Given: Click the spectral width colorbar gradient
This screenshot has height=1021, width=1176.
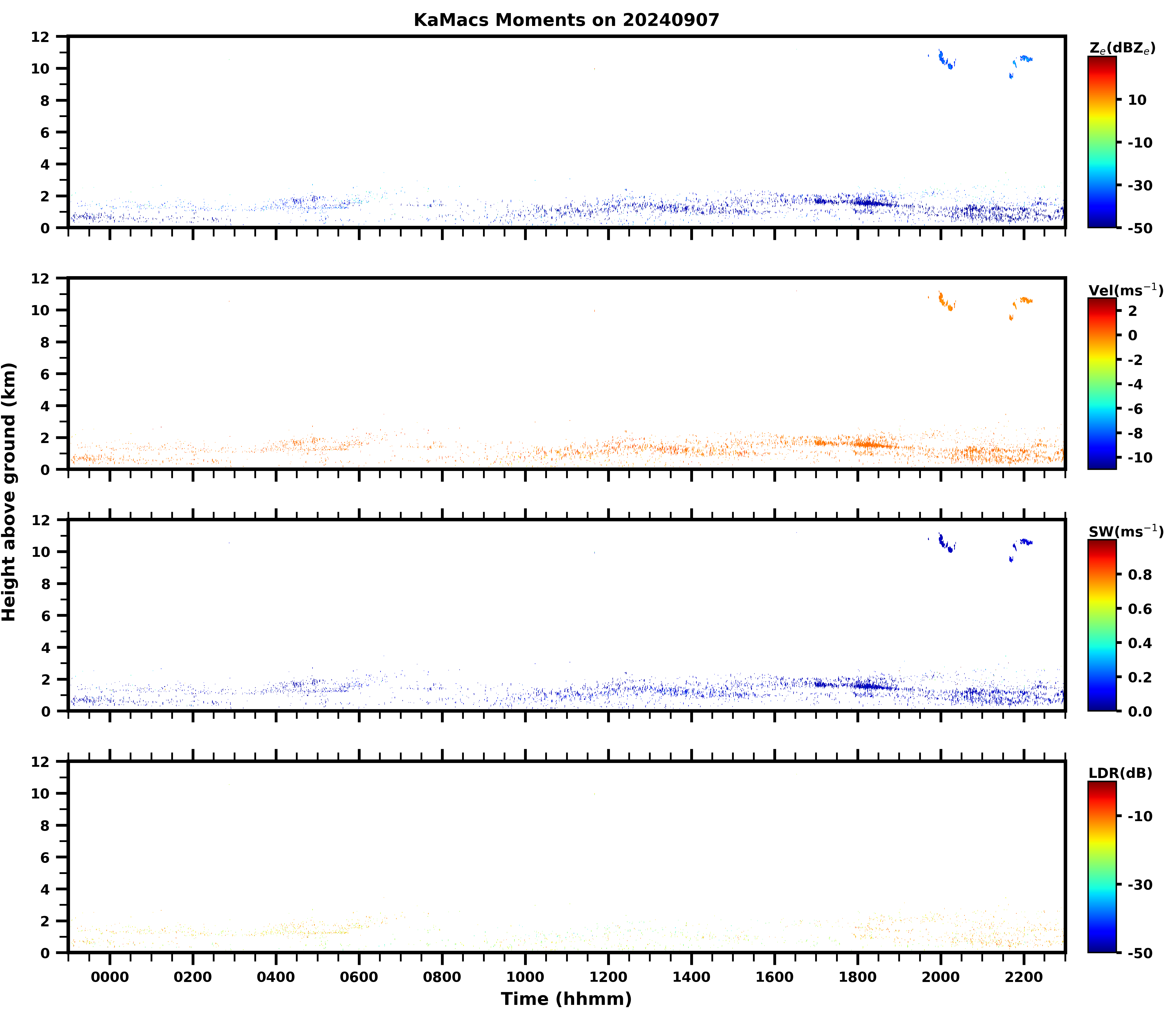Looking at the screenshot, I should pos(1102,626).
